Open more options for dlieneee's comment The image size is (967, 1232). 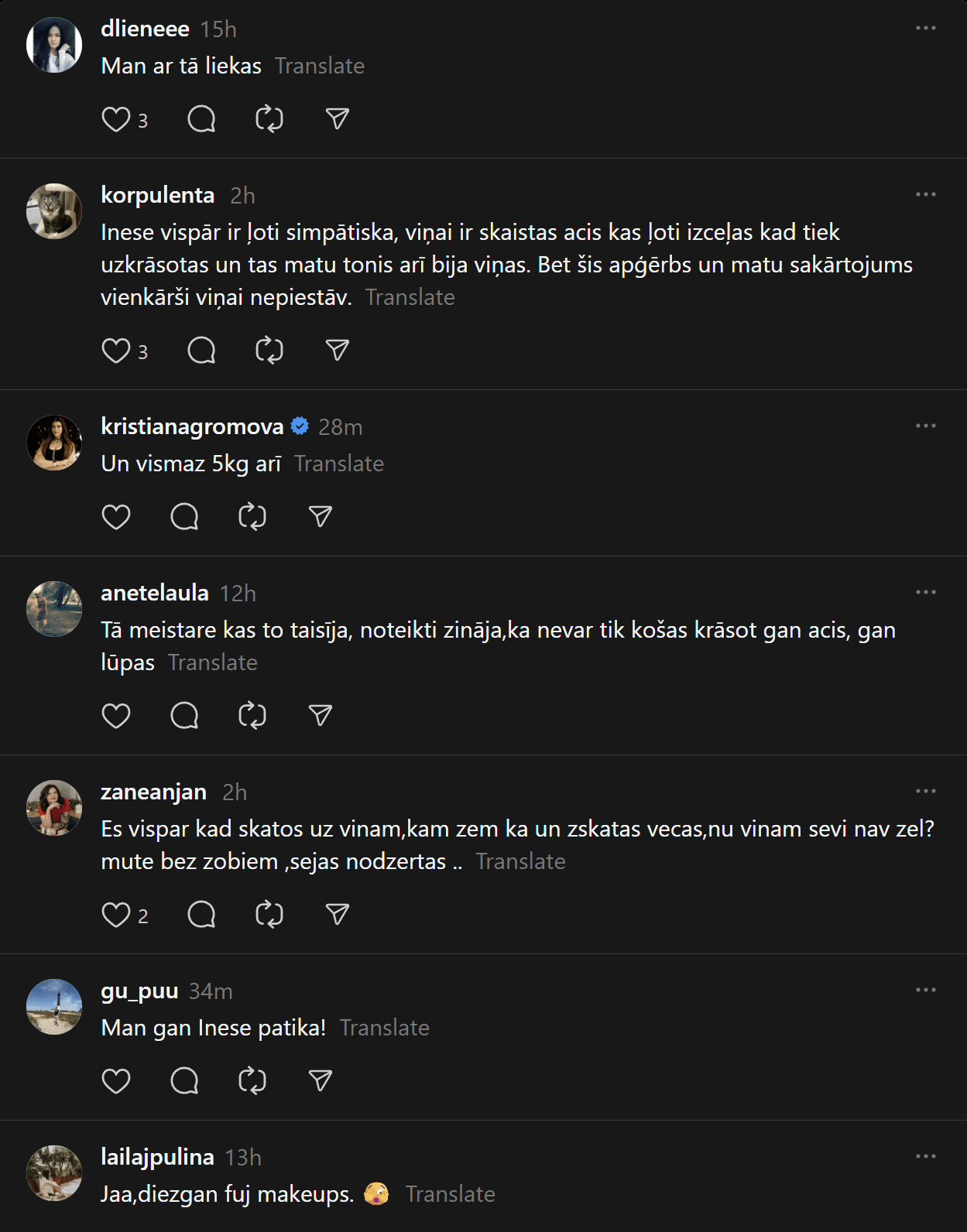coord(925,29)
